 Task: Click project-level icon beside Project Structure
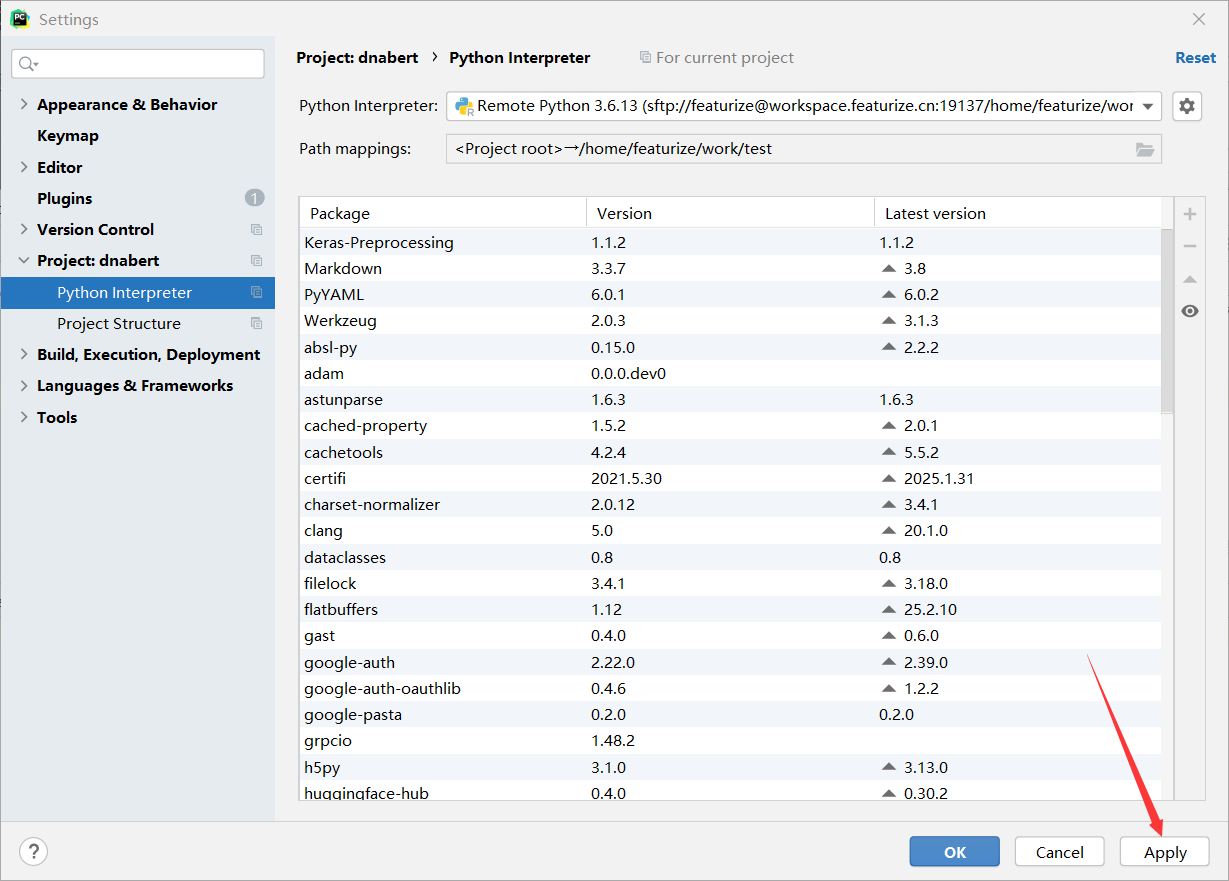coord(256,323)
